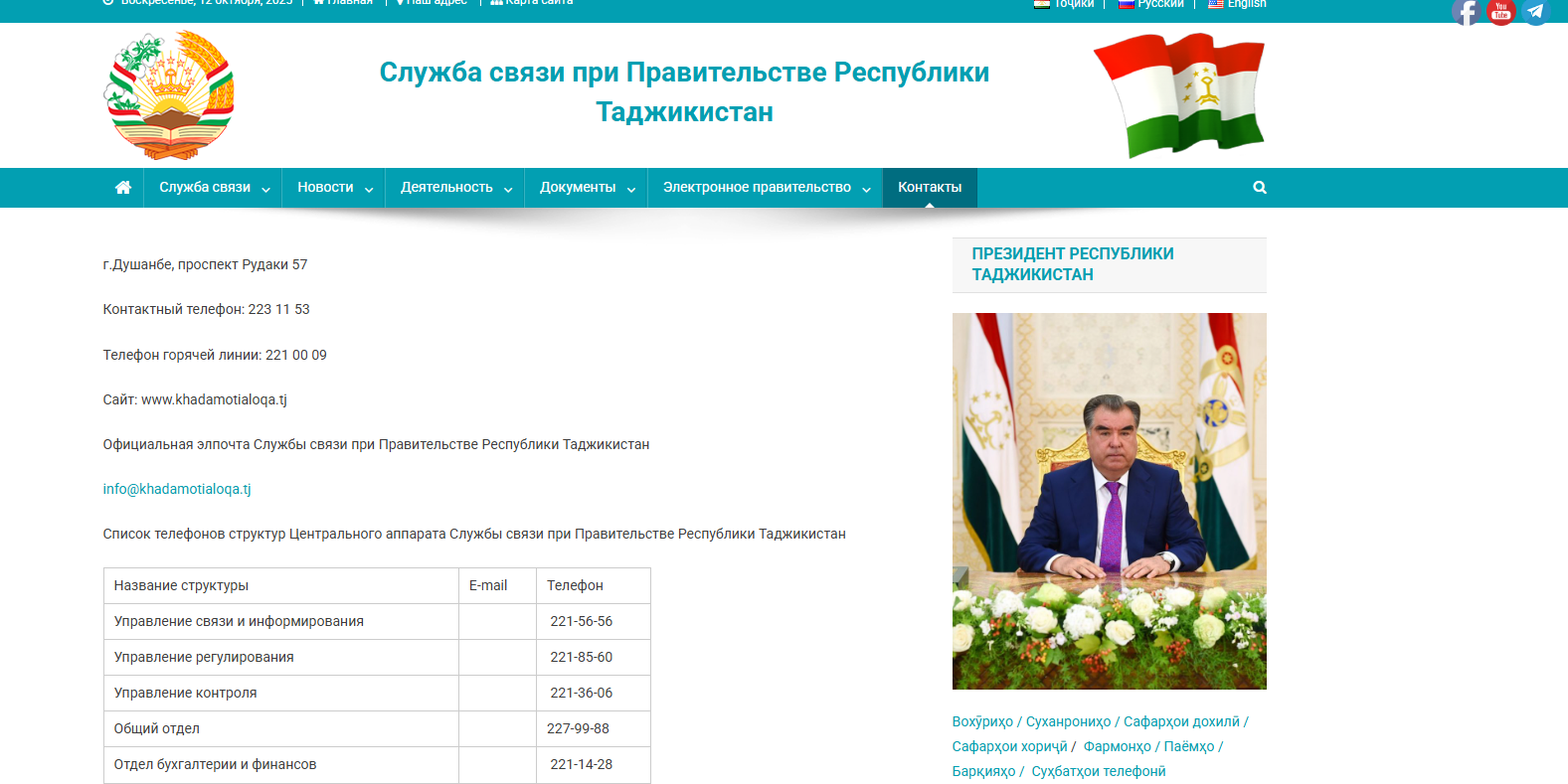Open the Суханрониҳо link below photo

1068,722
